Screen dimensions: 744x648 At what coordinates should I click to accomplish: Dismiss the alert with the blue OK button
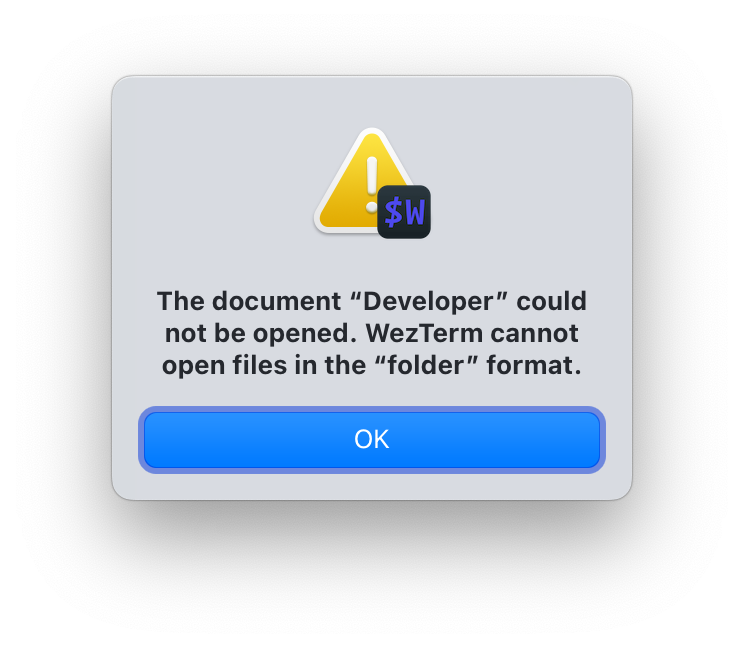pos(372,440)
